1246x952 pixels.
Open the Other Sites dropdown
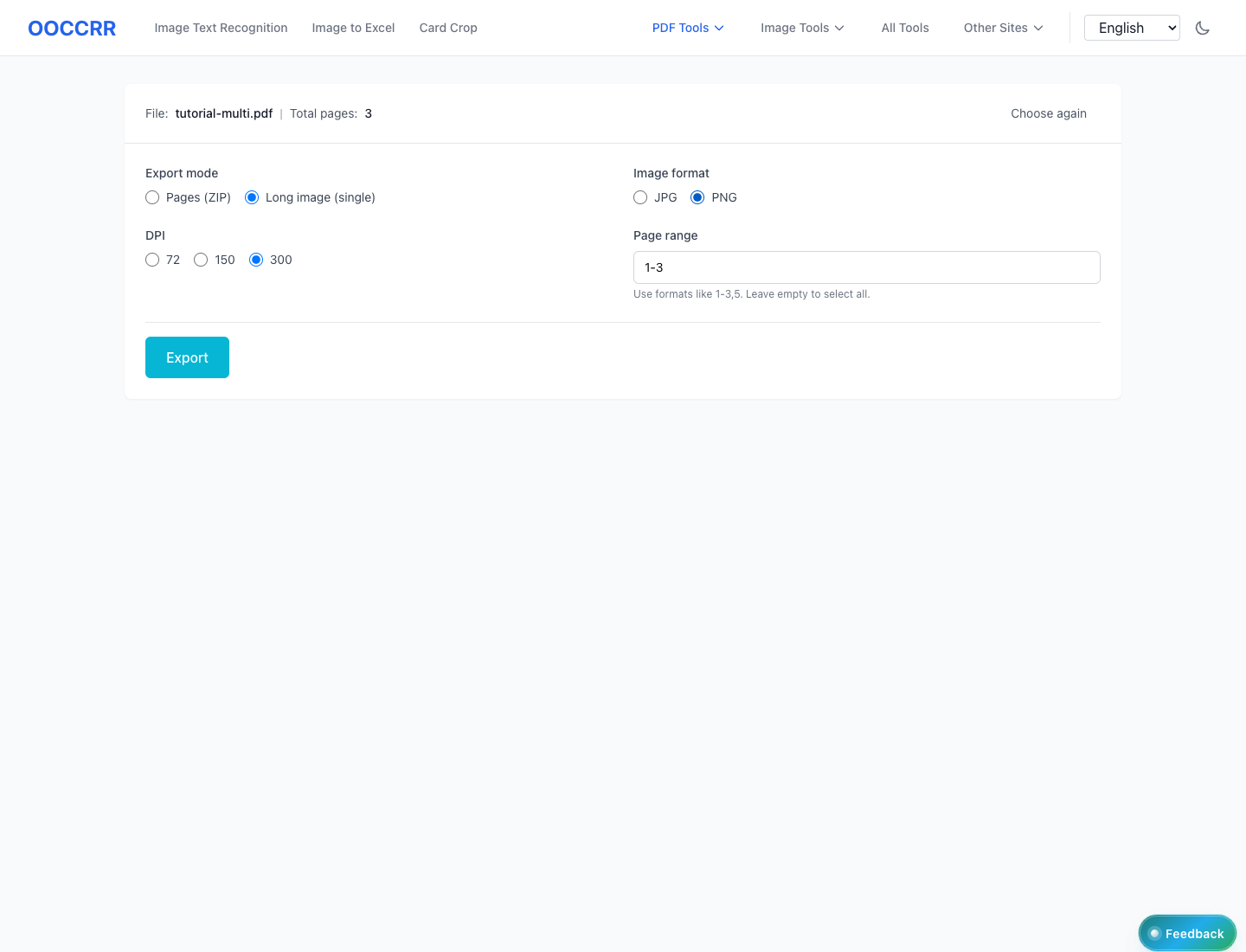[x=1003, y=28]
